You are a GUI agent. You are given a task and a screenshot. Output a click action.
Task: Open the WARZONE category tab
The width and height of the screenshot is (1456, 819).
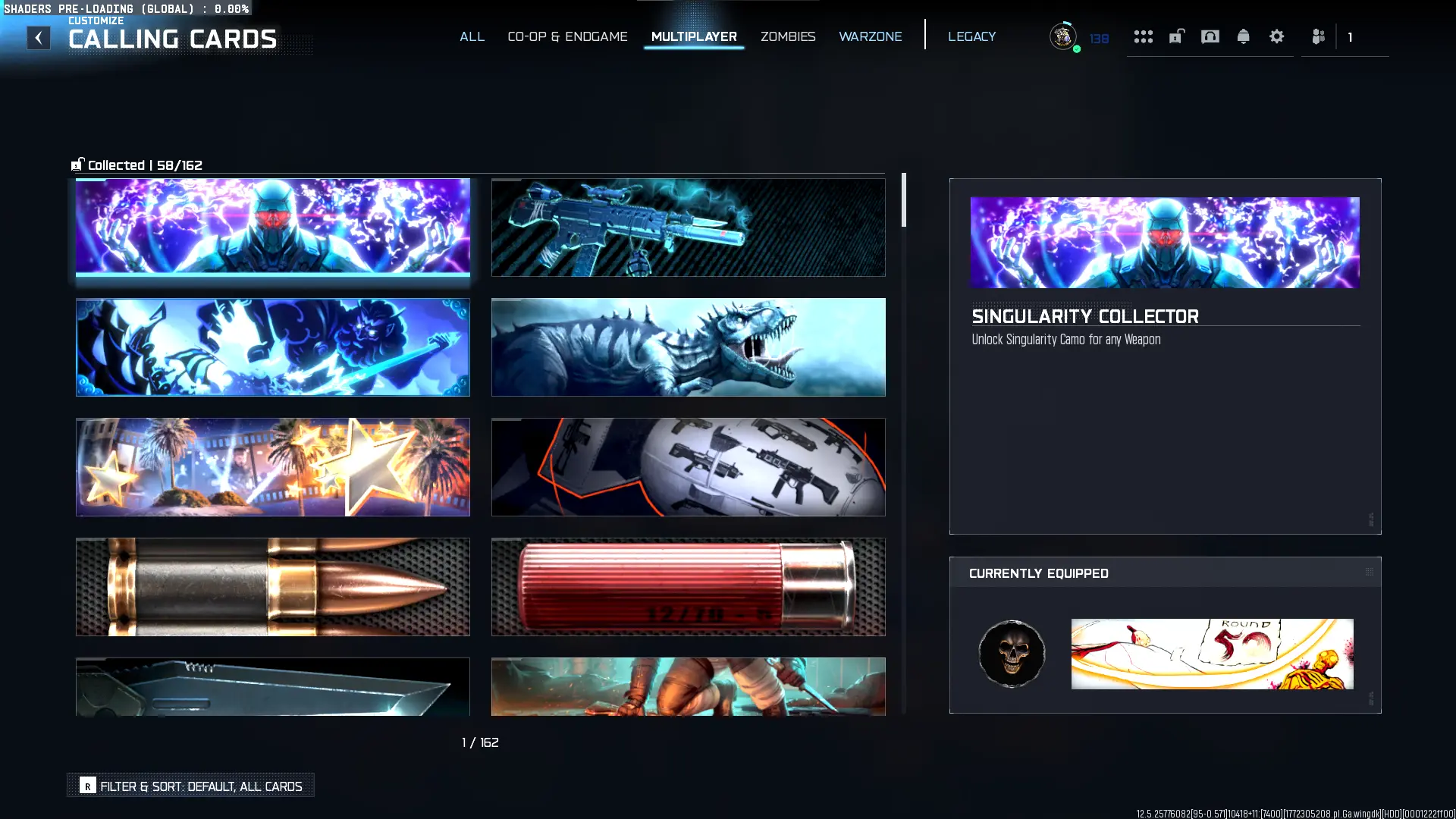870,36
